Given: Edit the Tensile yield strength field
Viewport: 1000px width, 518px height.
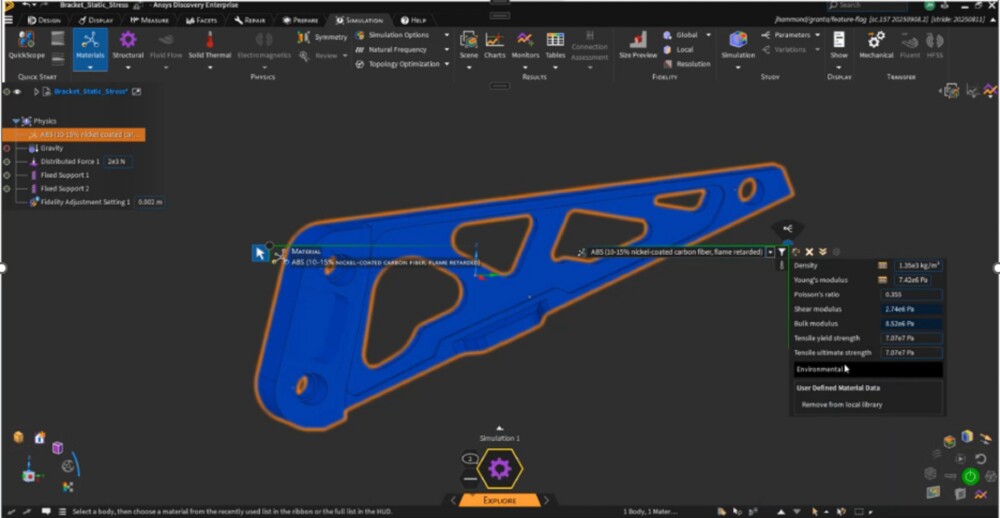Looking at the screenshot, I should pyautogui.click(x=911, y=338).
